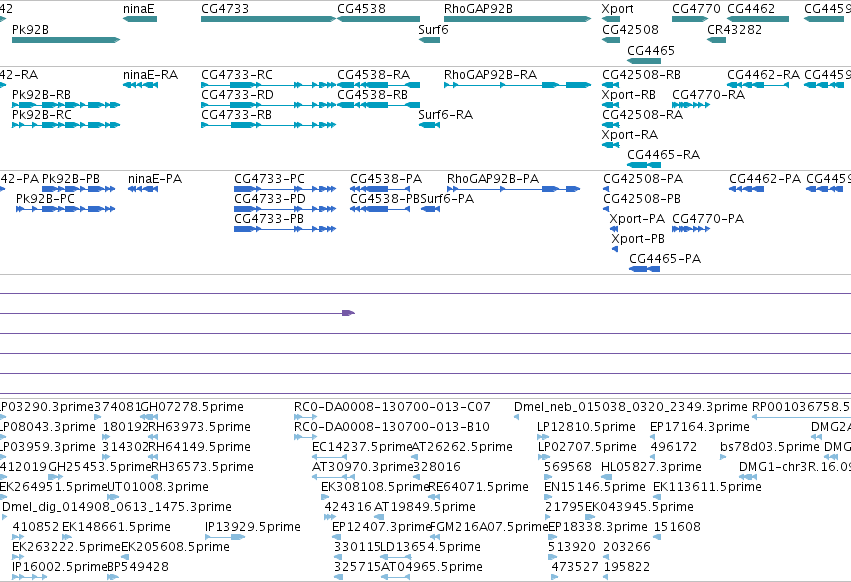Click the CG4465 gene label
This screenshot has width=851, height=582.
(x=651, y=50)
